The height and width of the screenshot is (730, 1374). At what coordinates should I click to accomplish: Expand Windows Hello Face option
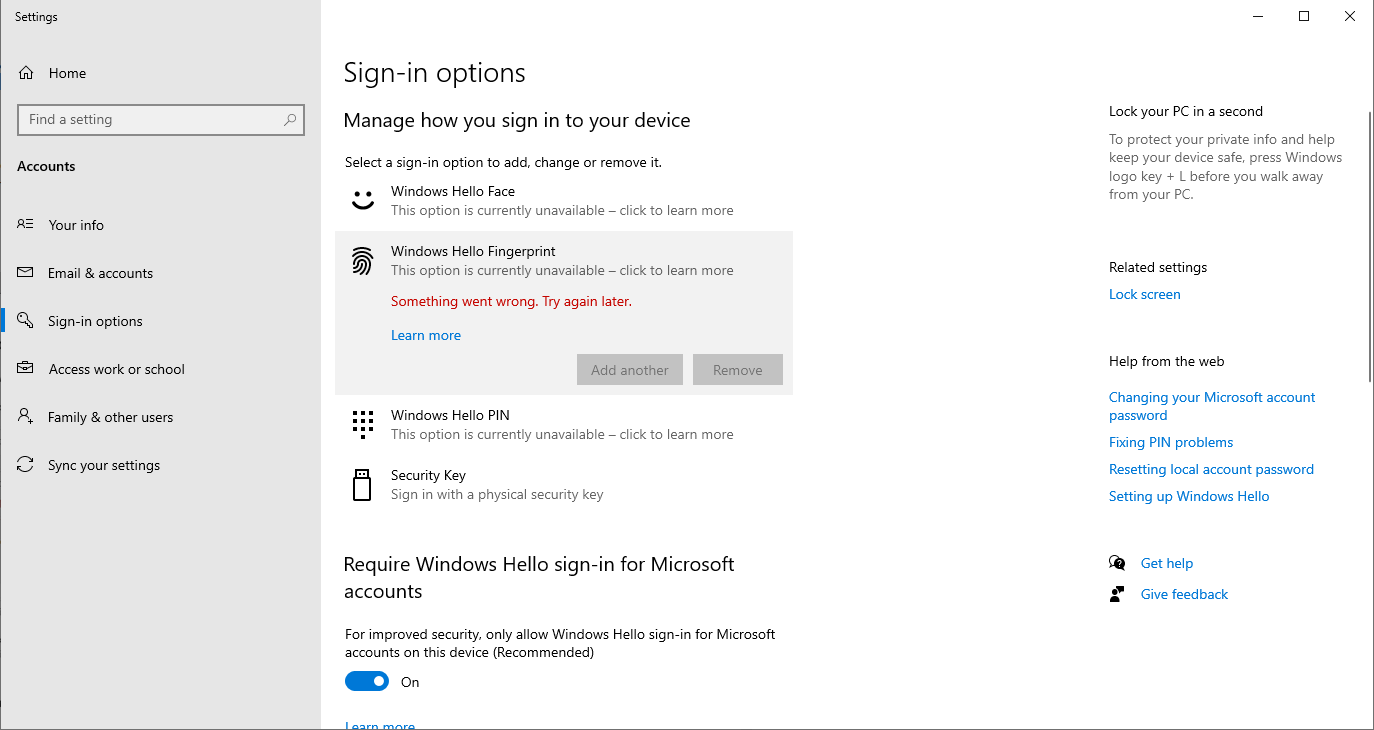(x=564, y=200)
